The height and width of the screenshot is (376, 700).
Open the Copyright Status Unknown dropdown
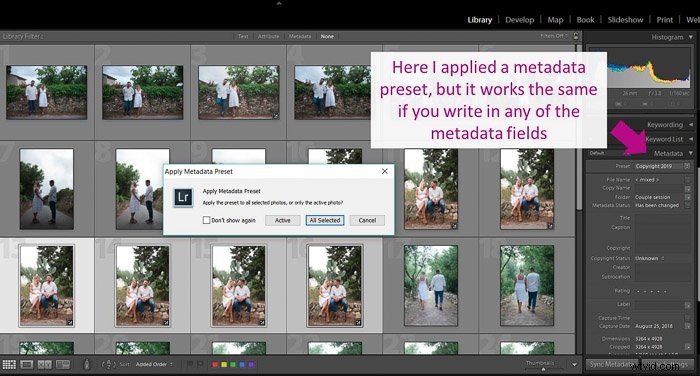[x=650, y=258]
